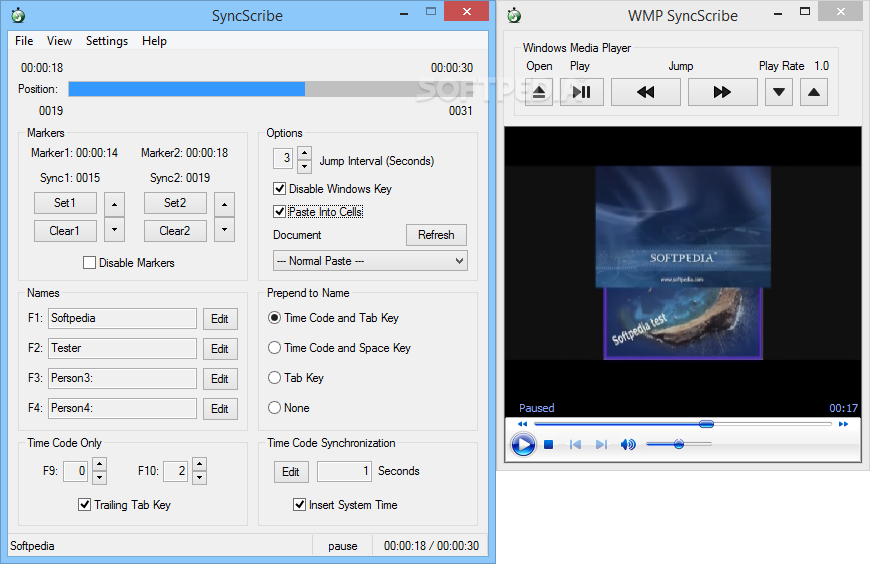Click the F1 name field containing Softpedia

coord(122,318)
